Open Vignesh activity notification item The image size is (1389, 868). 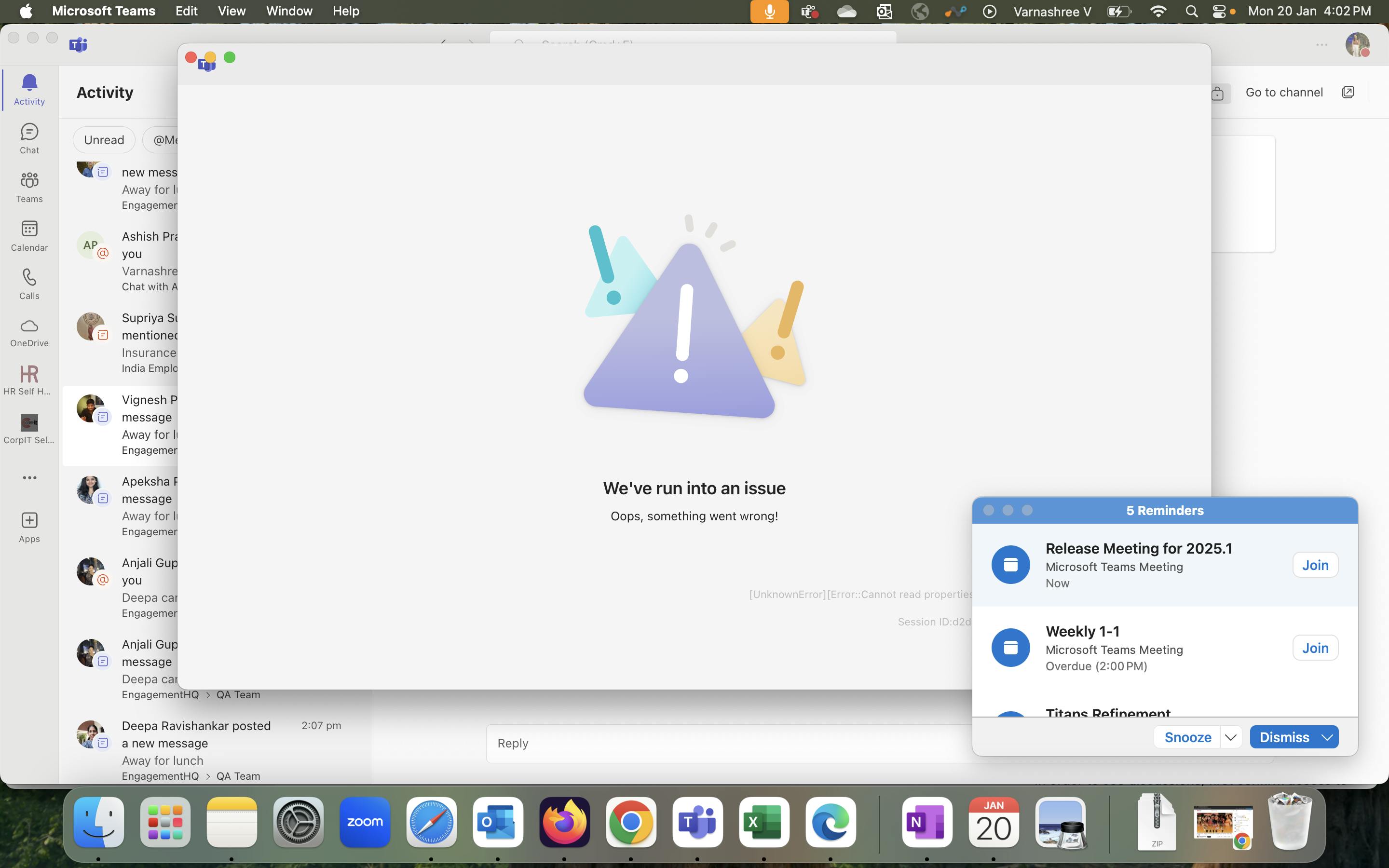click(121, 425)
